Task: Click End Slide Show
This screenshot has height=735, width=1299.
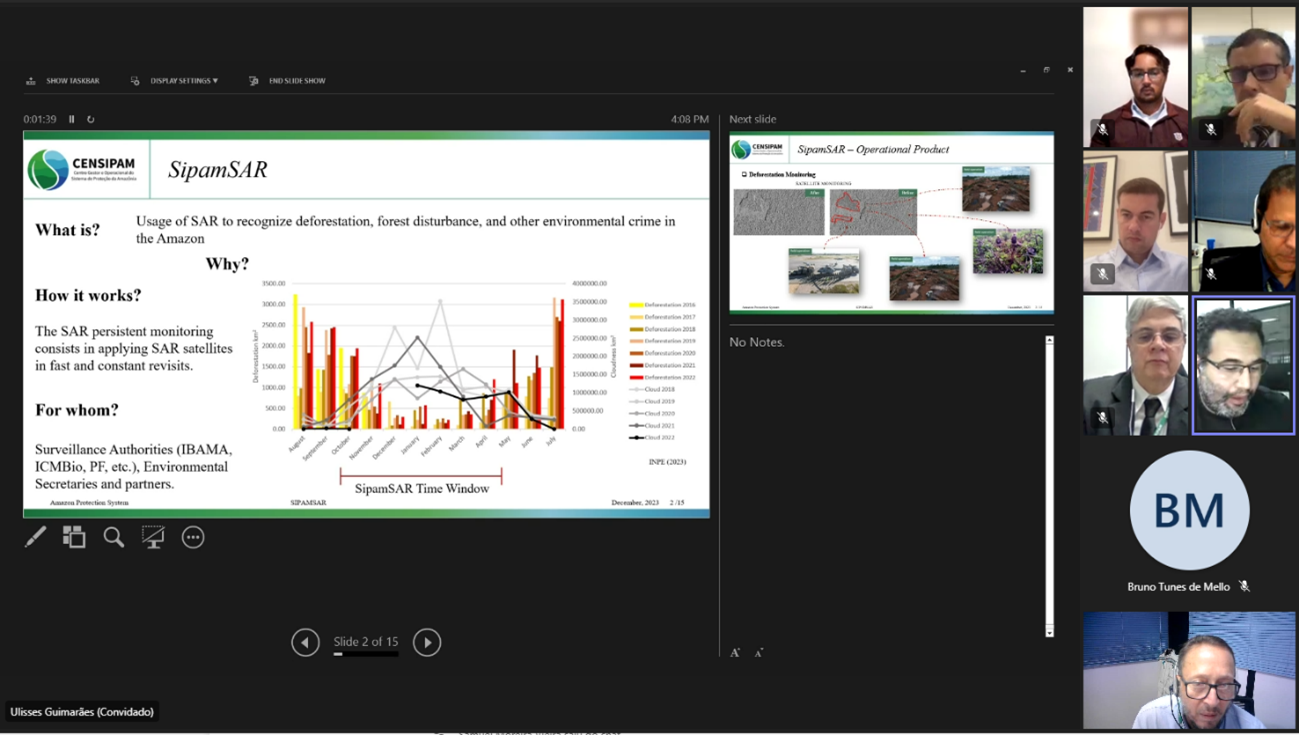Action: [x=288, y=81]
